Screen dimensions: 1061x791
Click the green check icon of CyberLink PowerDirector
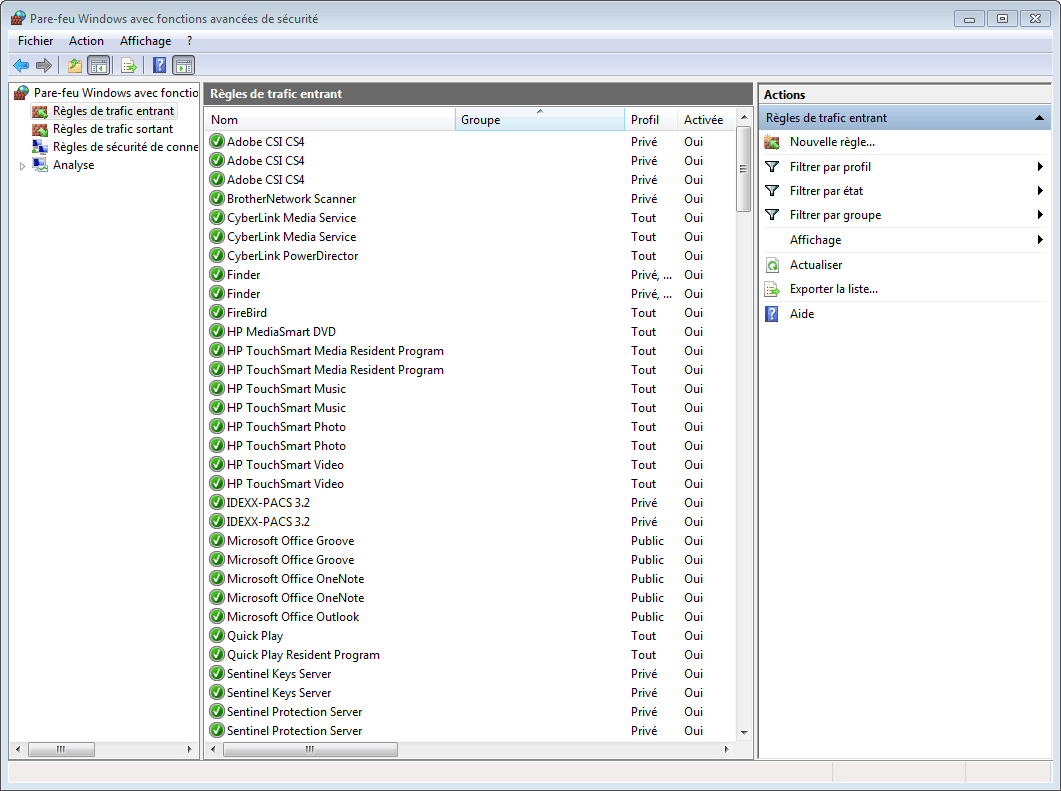217,255
